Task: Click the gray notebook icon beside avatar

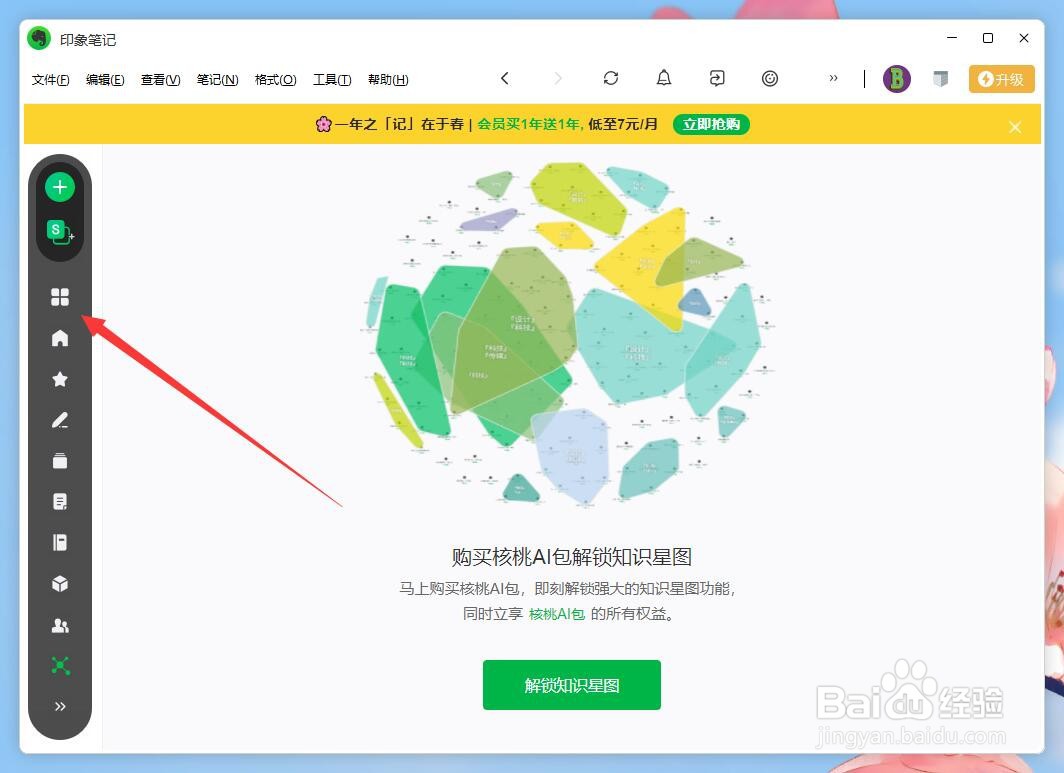Action: pos(940,79)
